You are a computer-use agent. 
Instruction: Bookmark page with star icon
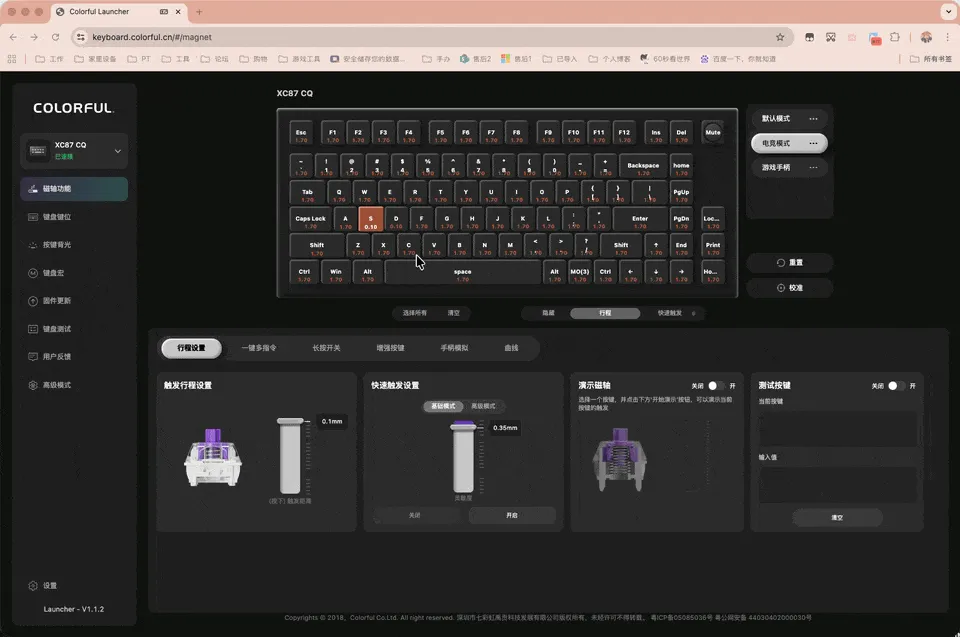(780, 37)
